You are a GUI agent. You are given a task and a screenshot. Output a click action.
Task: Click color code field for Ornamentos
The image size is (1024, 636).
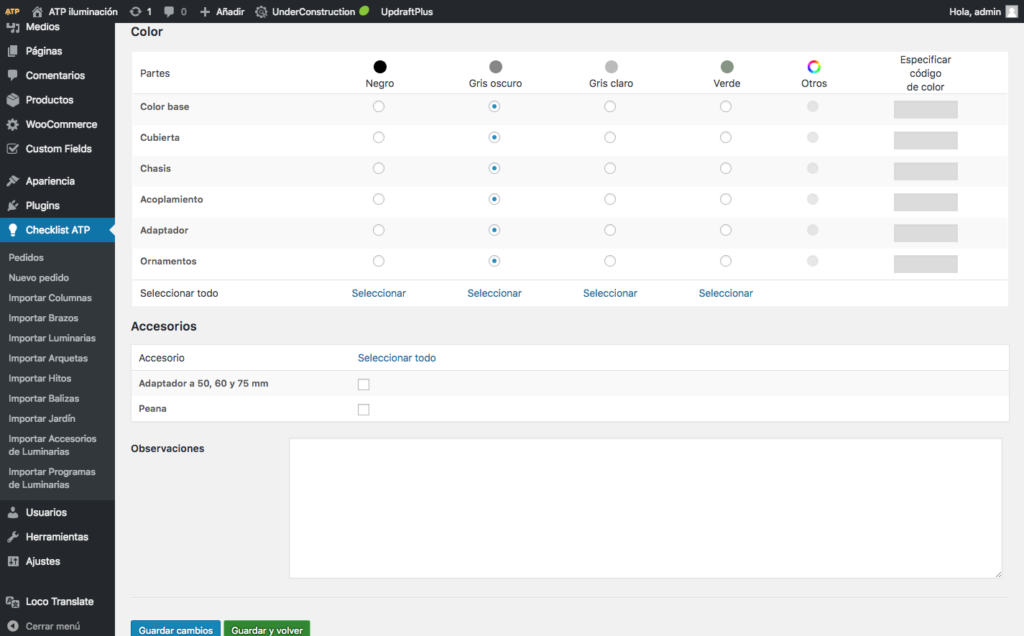[x=925, y=264]
